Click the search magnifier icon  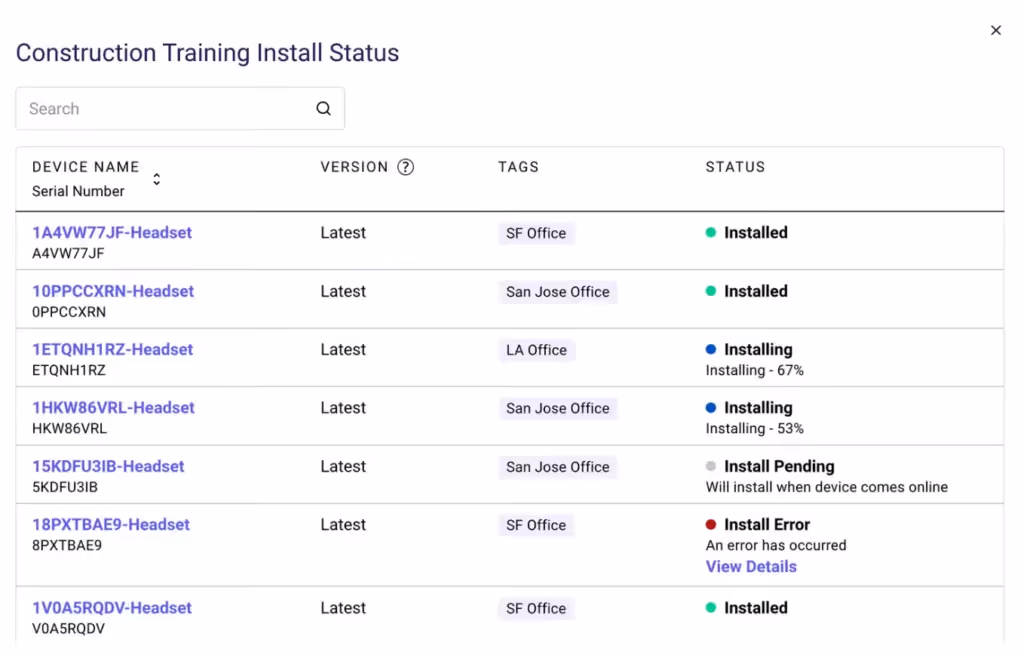[323, 108]
